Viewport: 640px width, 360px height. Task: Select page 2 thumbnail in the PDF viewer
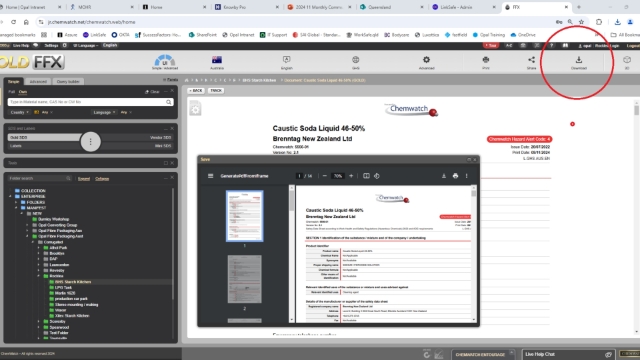click(x=244, y=279)
